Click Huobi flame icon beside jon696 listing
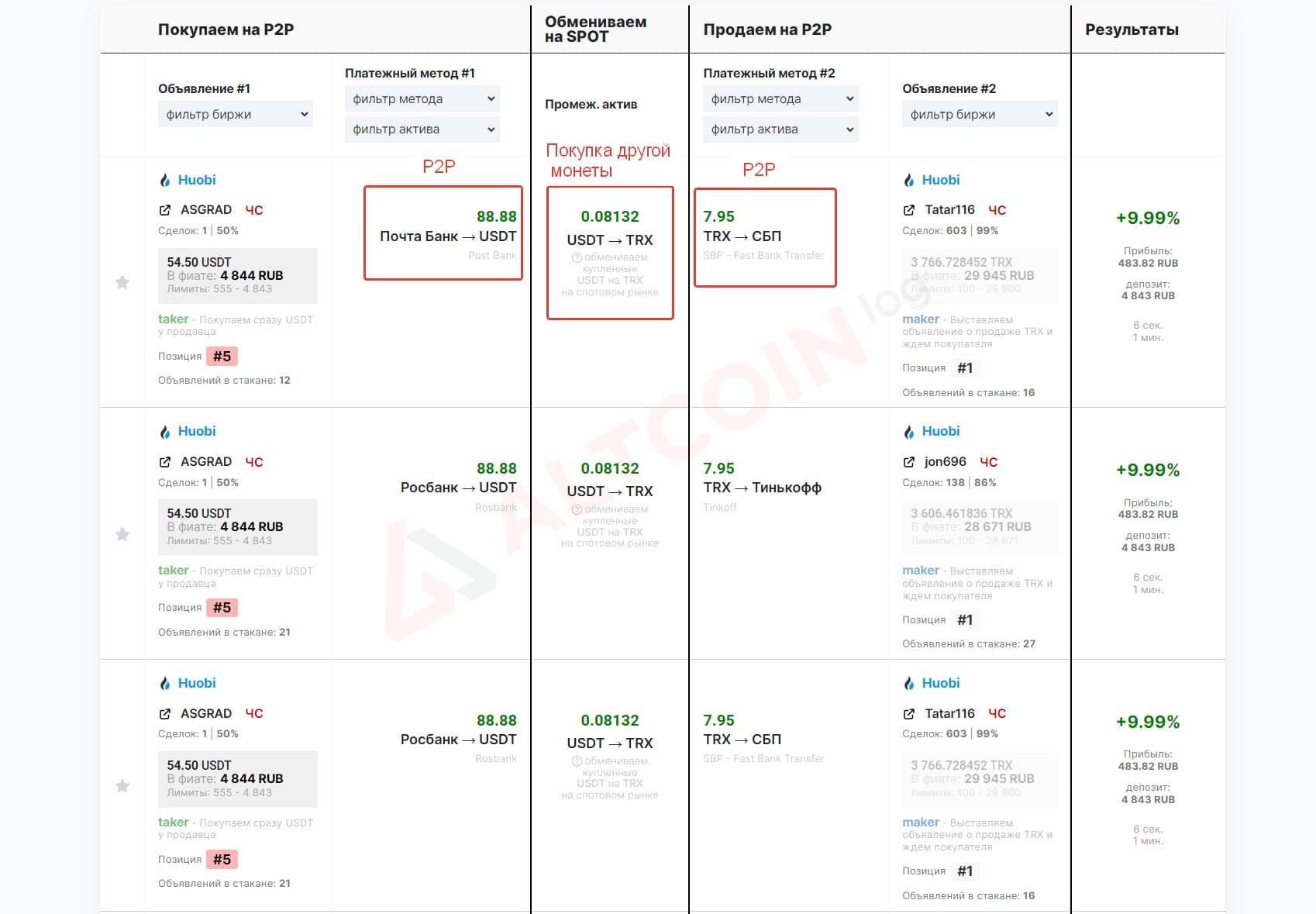 (x=908, y=432)
